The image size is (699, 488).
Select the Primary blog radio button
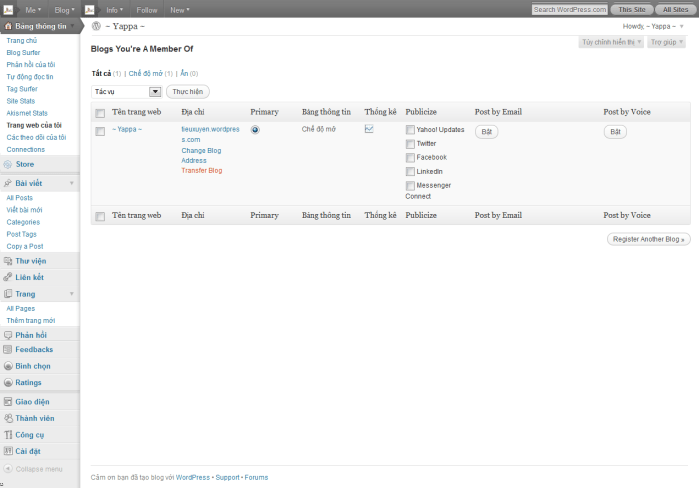(255, 130)
